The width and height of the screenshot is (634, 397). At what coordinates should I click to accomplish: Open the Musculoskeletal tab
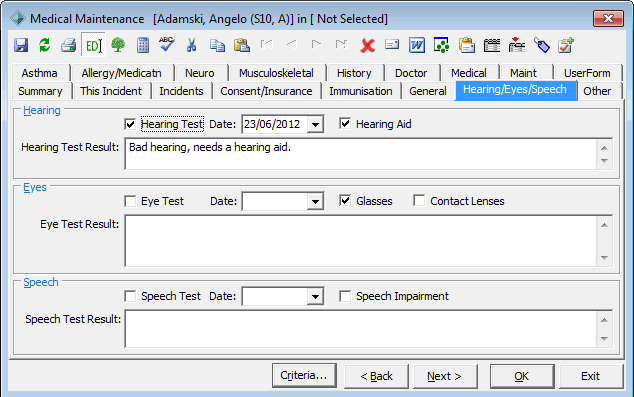(x=276, y=73)
